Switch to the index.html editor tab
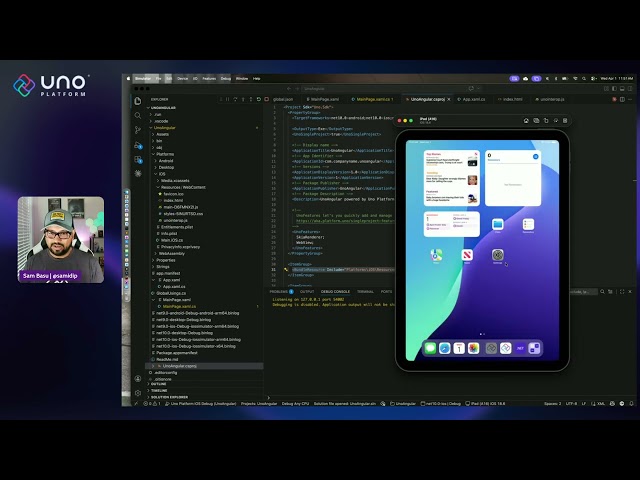Viewport: 640px width, 480px height. click(513, 99)
